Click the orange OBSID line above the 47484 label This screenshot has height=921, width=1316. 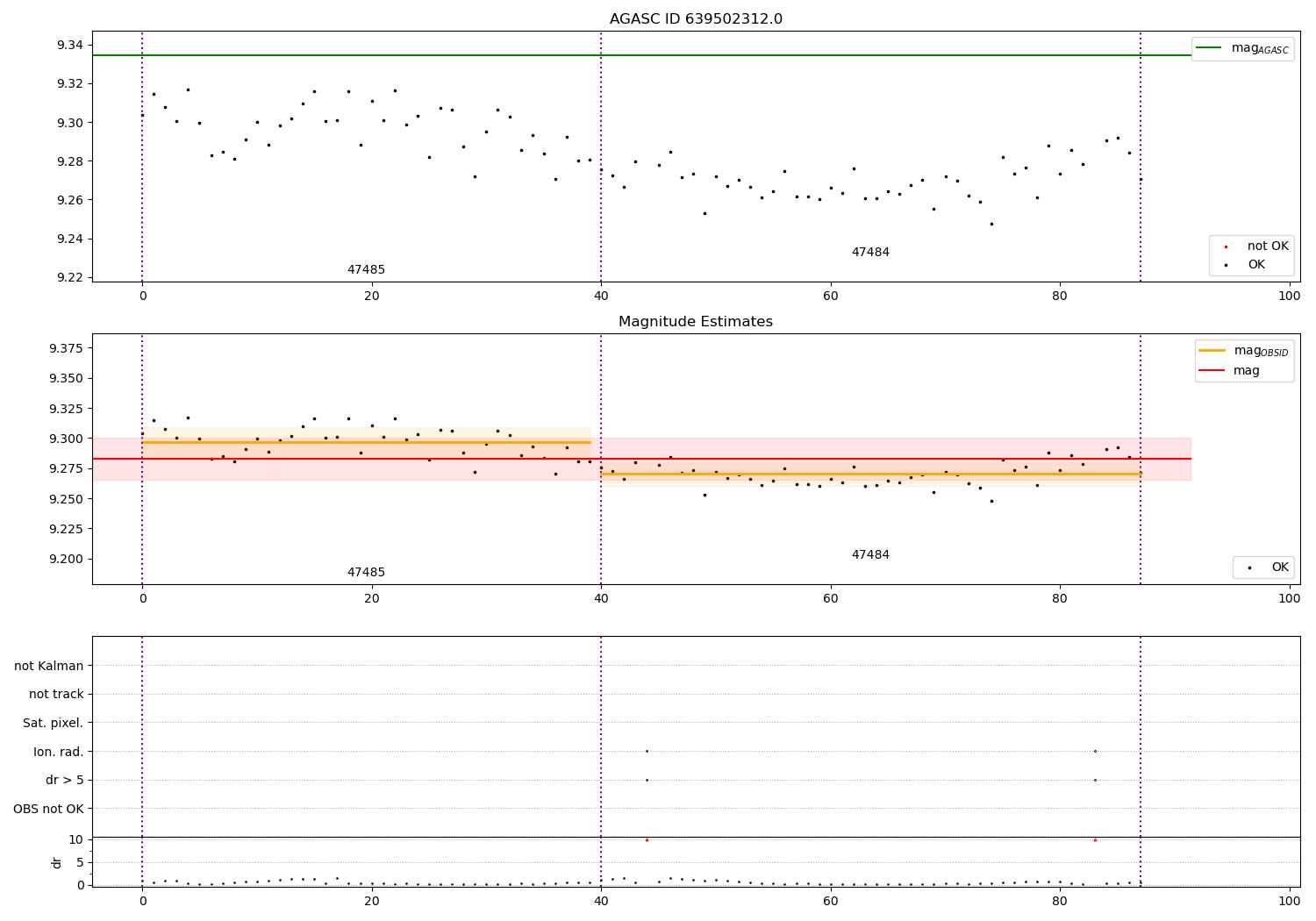coord(870,474)
